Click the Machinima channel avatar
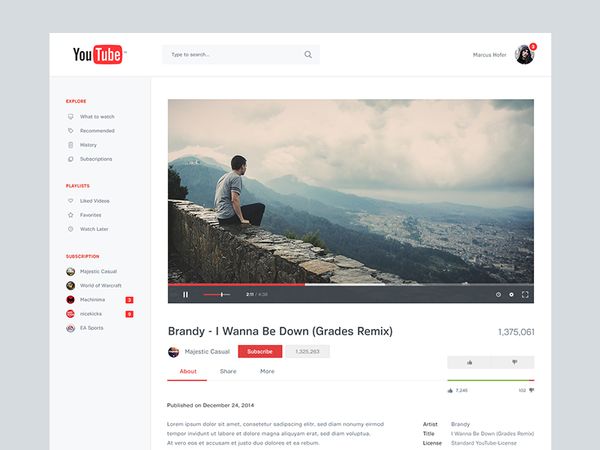Image resolution: width=600 pixels, height=450 pixels. pos(70,300)
